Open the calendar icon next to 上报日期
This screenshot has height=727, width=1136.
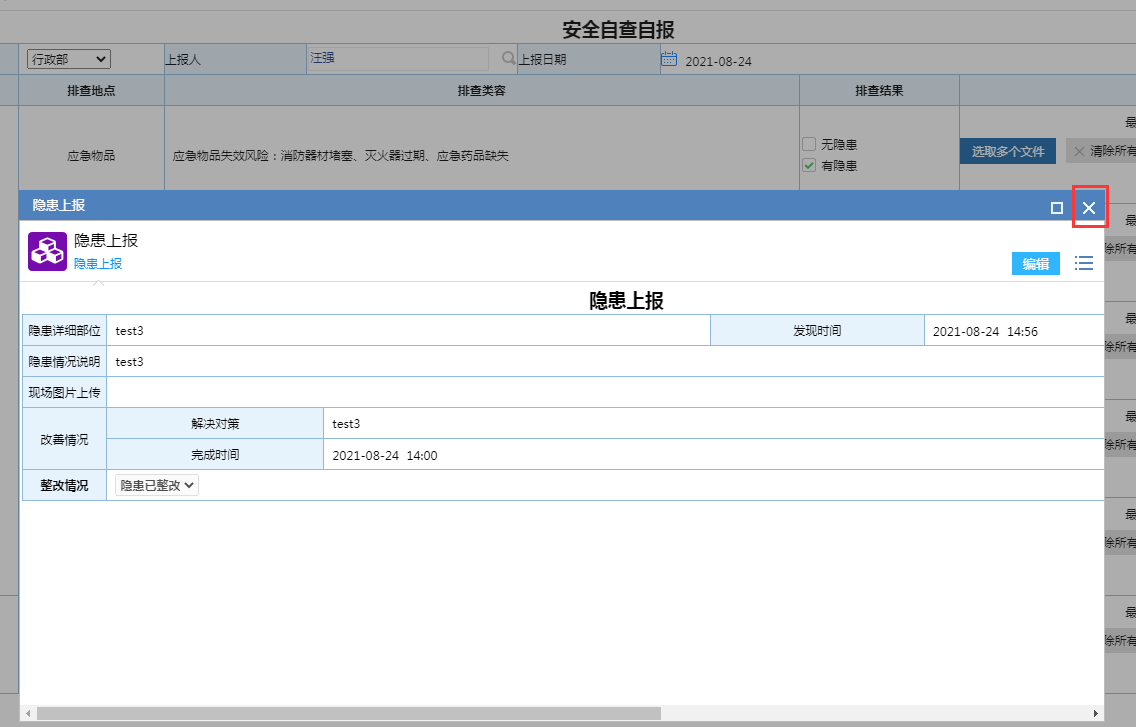[669, 59]
